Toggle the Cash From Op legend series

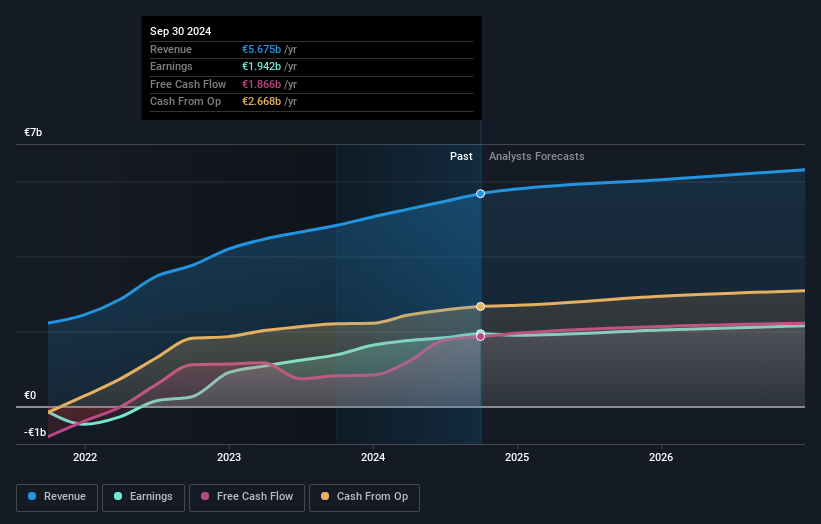364,497
